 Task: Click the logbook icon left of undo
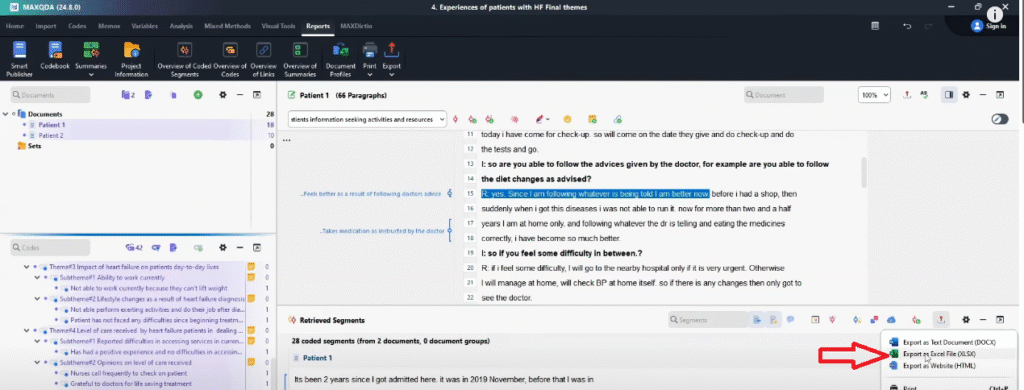tap(874, 26)
